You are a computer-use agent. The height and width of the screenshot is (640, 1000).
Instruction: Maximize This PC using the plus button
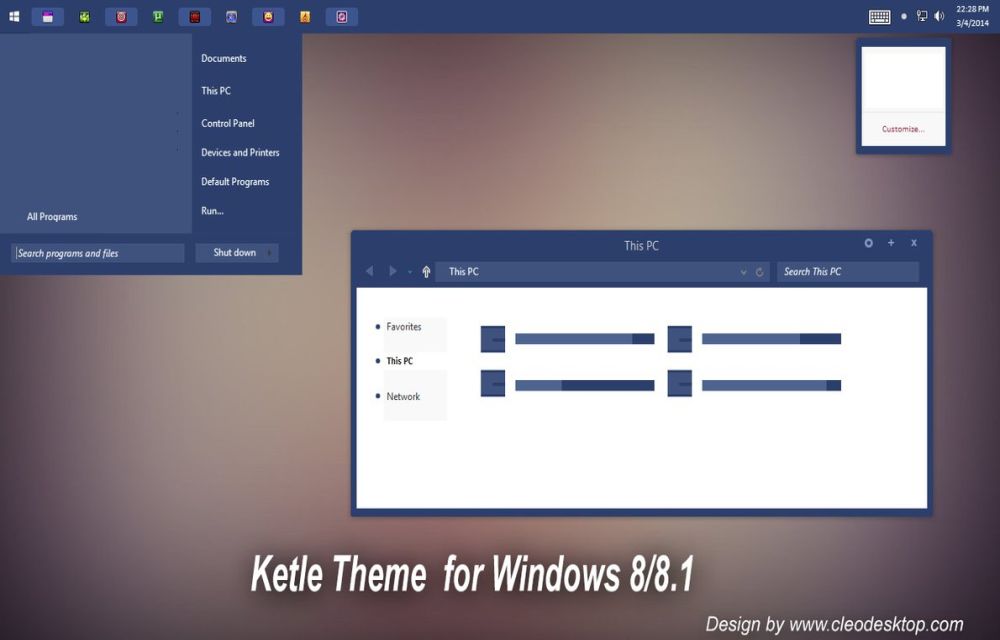(891, 243)
